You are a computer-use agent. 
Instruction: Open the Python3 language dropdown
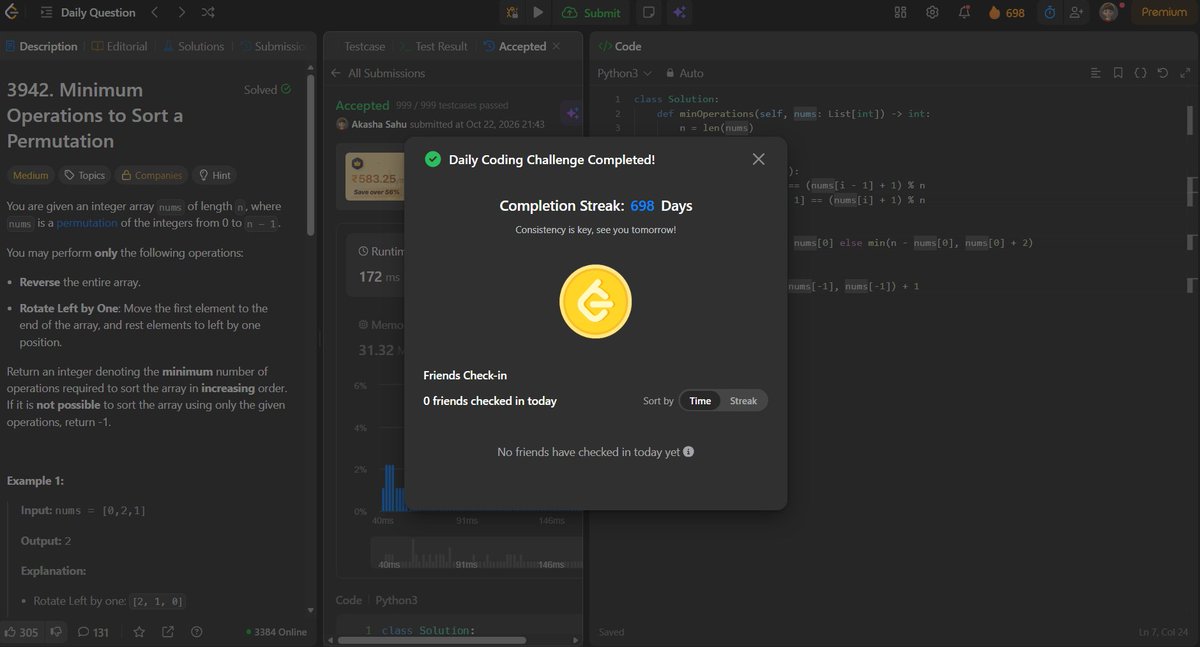tap(624, 73)
